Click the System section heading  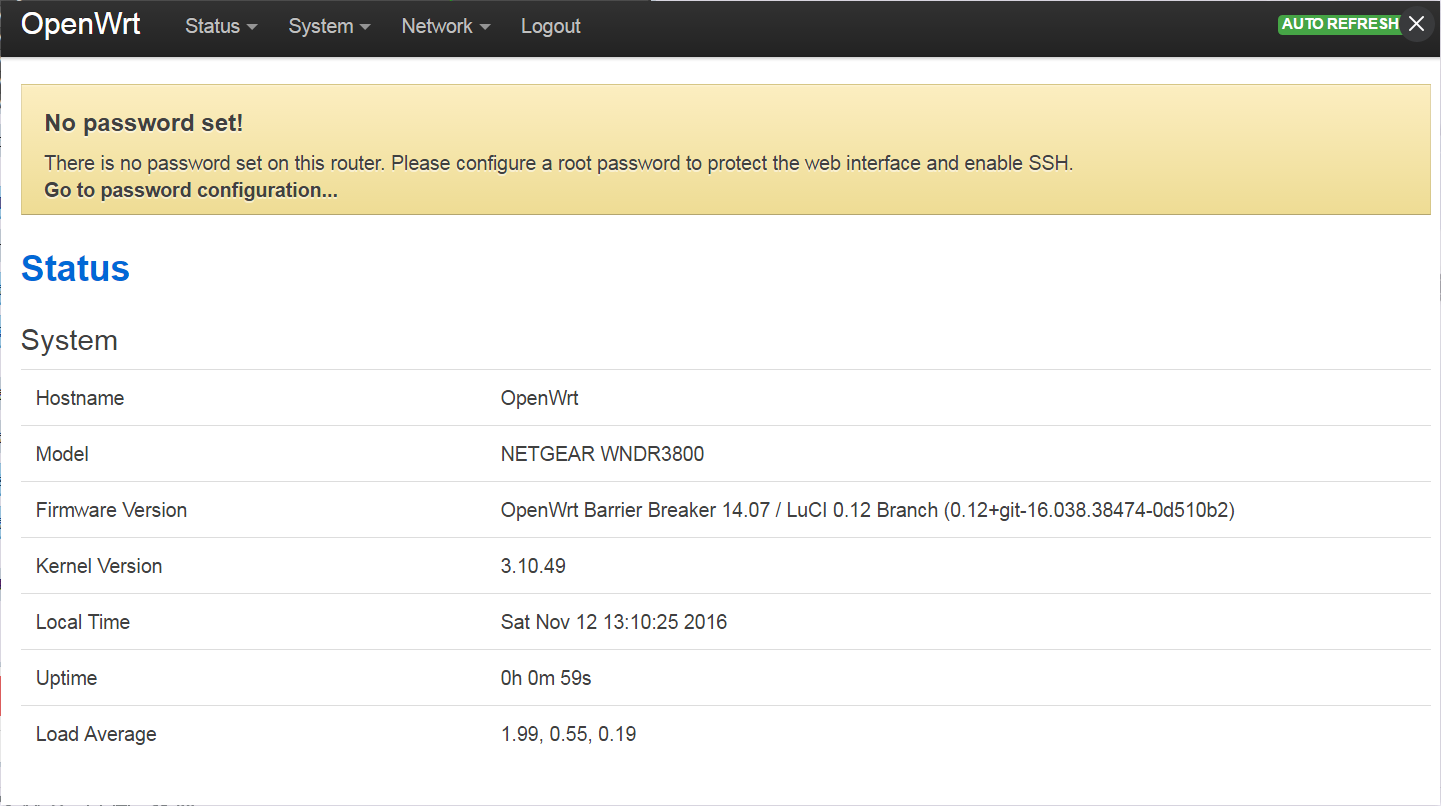tap(69, 341)
